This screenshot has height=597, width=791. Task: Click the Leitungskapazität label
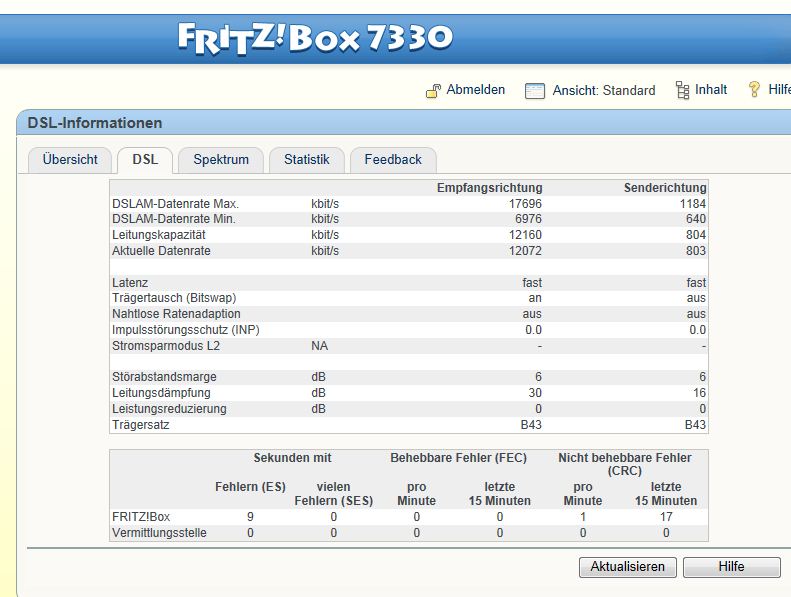[x=159, y=235]
